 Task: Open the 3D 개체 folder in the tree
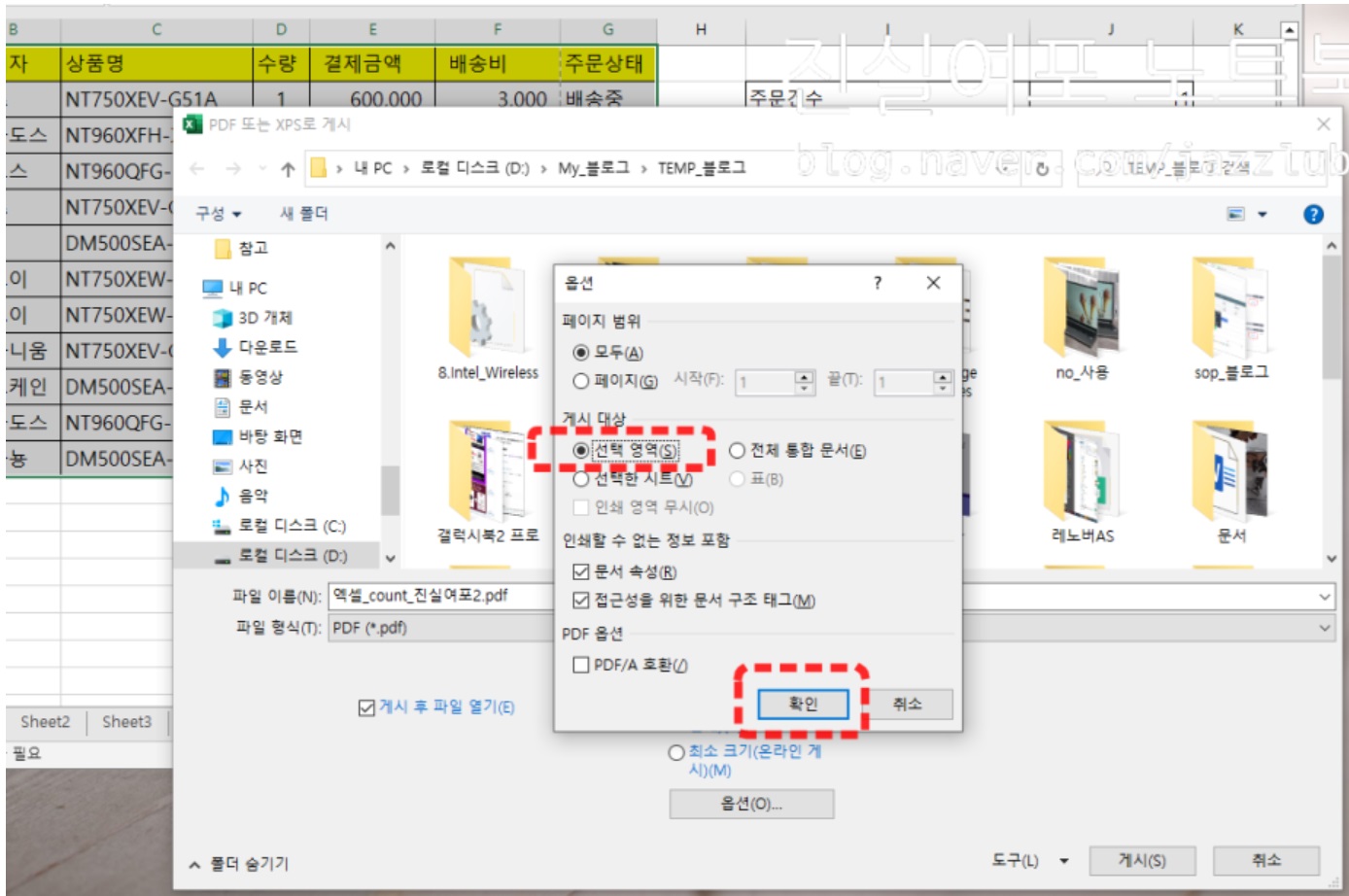(x=253, y=318)
